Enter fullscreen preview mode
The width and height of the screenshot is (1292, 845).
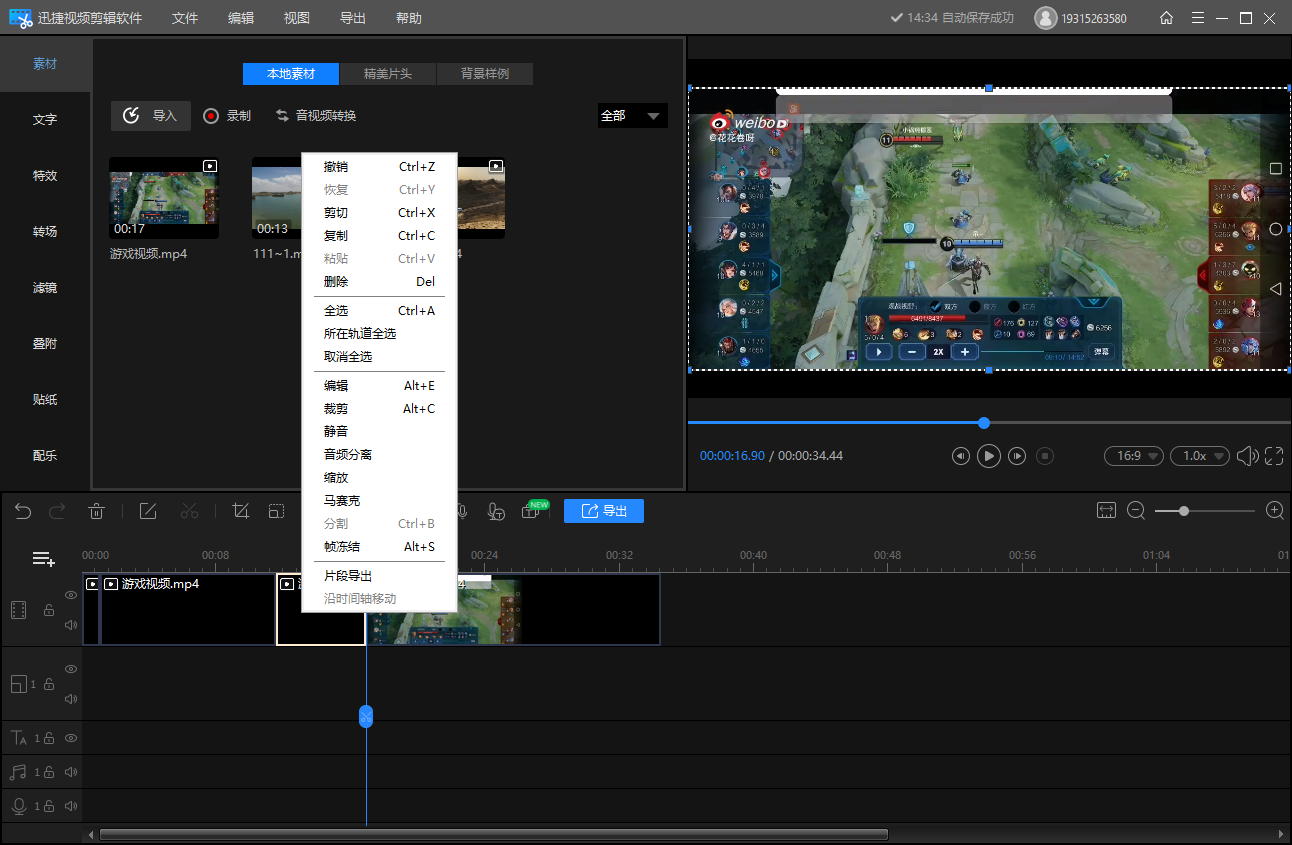(x=1274, y=456)
